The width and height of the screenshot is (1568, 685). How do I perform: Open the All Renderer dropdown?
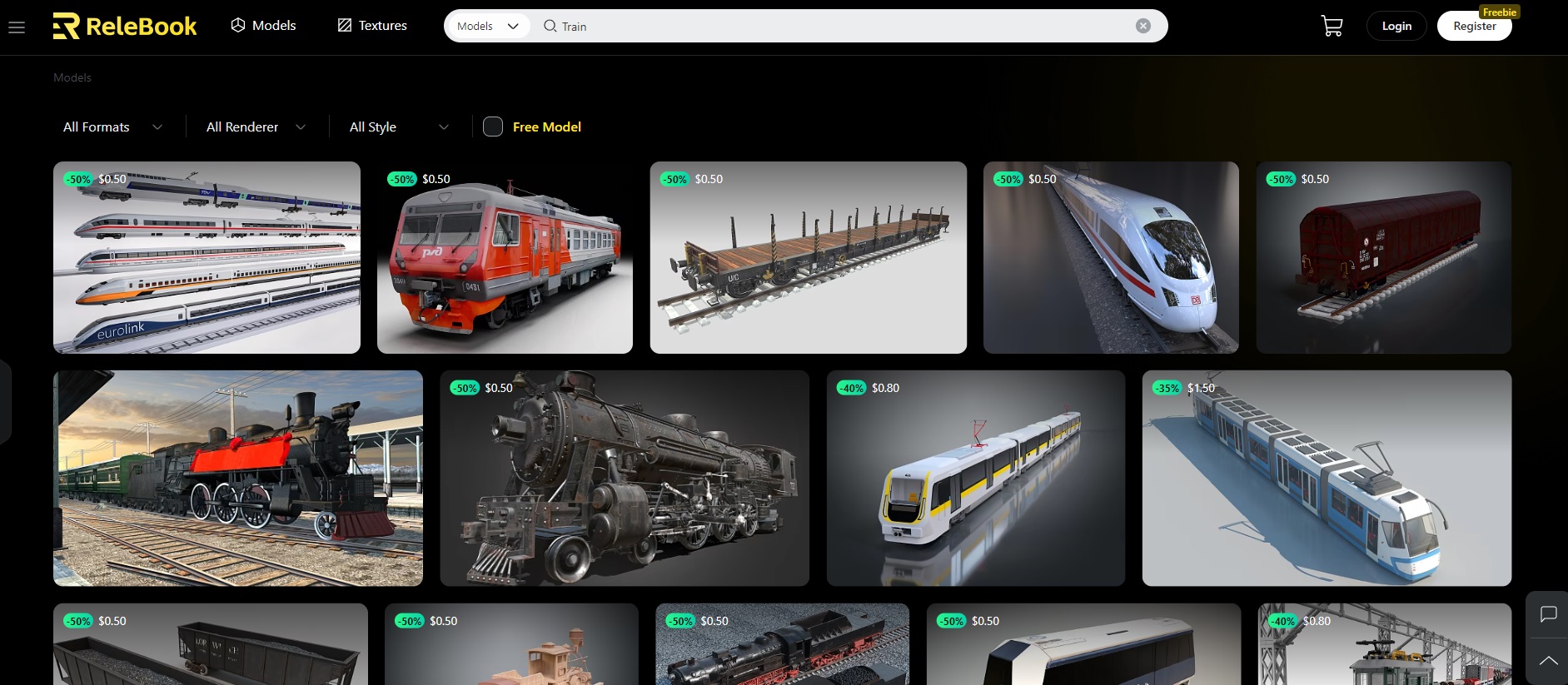click(256, 127)
